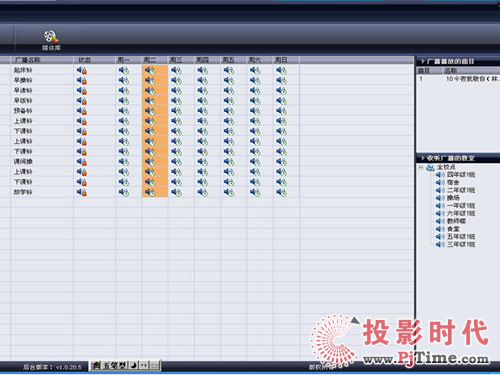Click the 早操铃 speaker icon under 周一
This screenshot has width=500, height=375.
tap(124, 80)
